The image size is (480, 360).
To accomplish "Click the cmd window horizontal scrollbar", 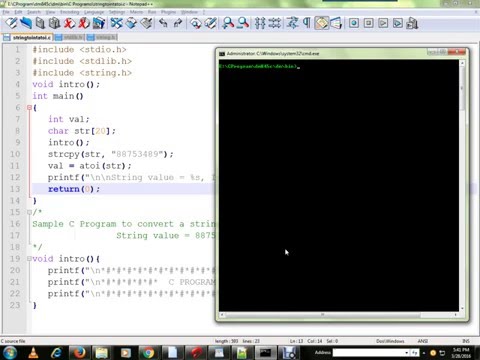I will [x=338, y=314].
